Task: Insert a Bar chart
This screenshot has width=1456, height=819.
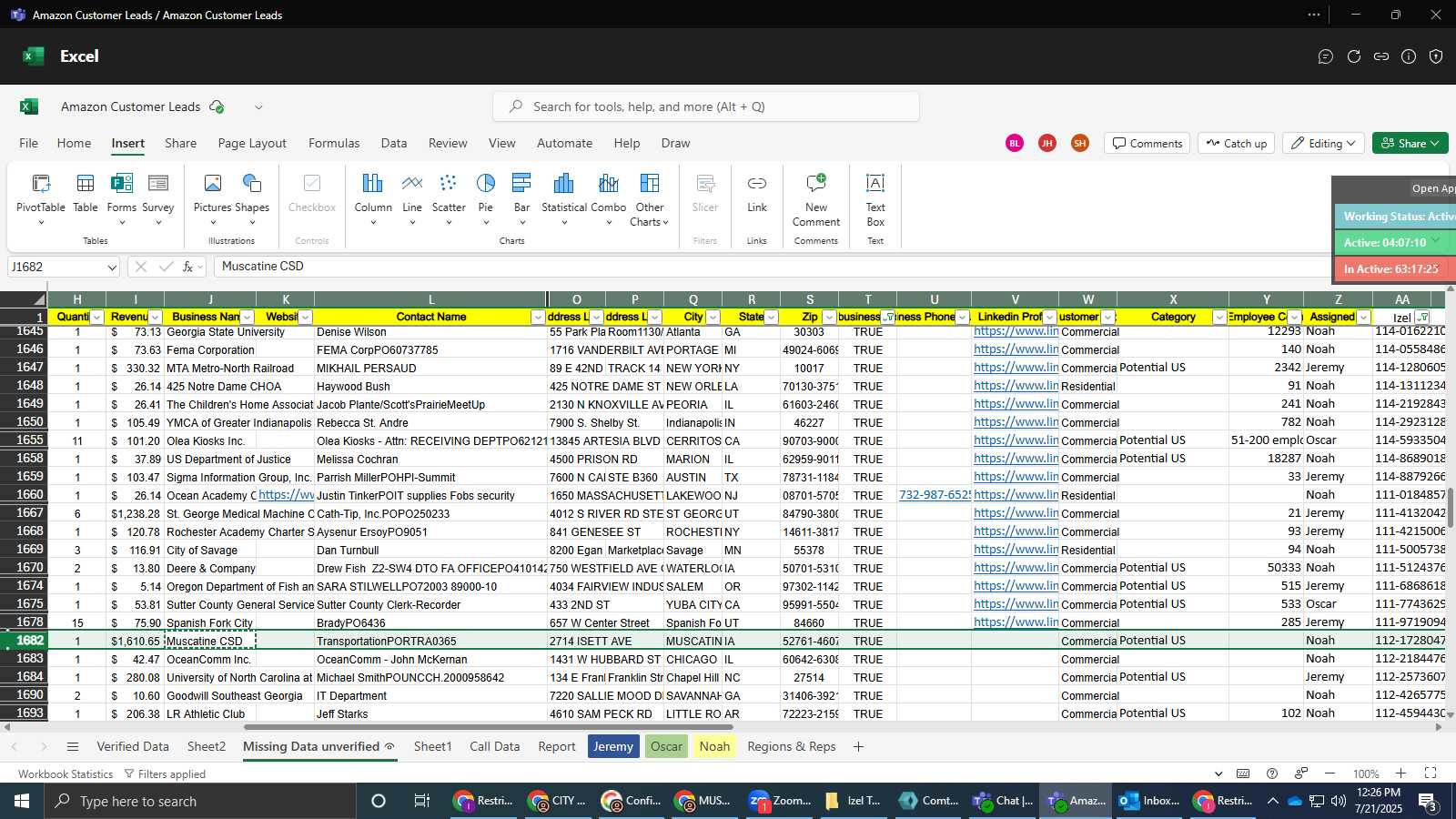Action: coord(521,198)
